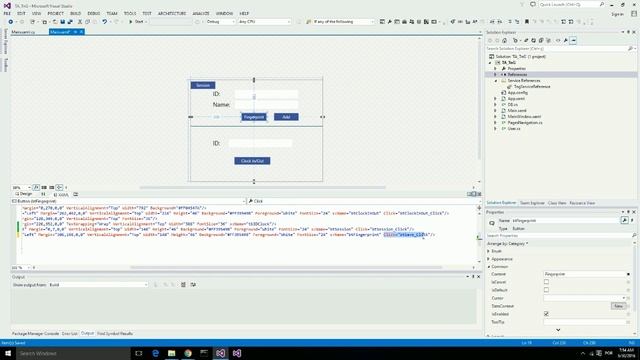The image size is (640, 360).
Task: Open File Explorer from the taskbar
Action: tap(171, 353)
